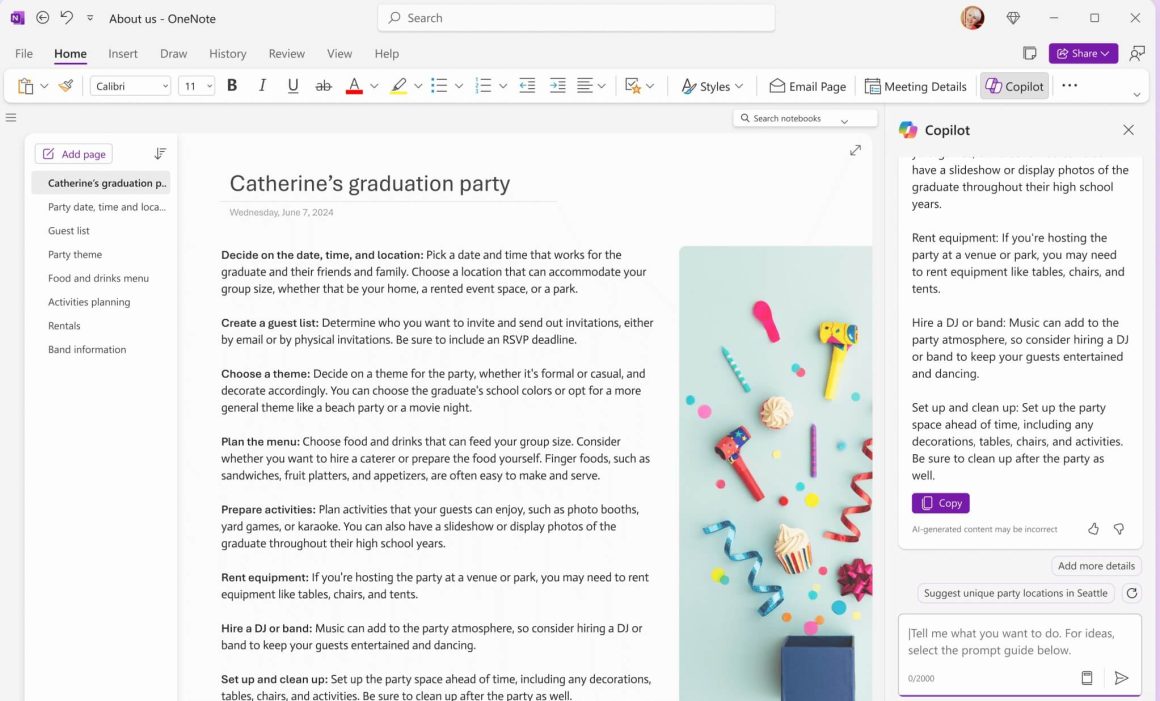
Task: Toggle the Copilot ribbon button
Action: 1014,87
